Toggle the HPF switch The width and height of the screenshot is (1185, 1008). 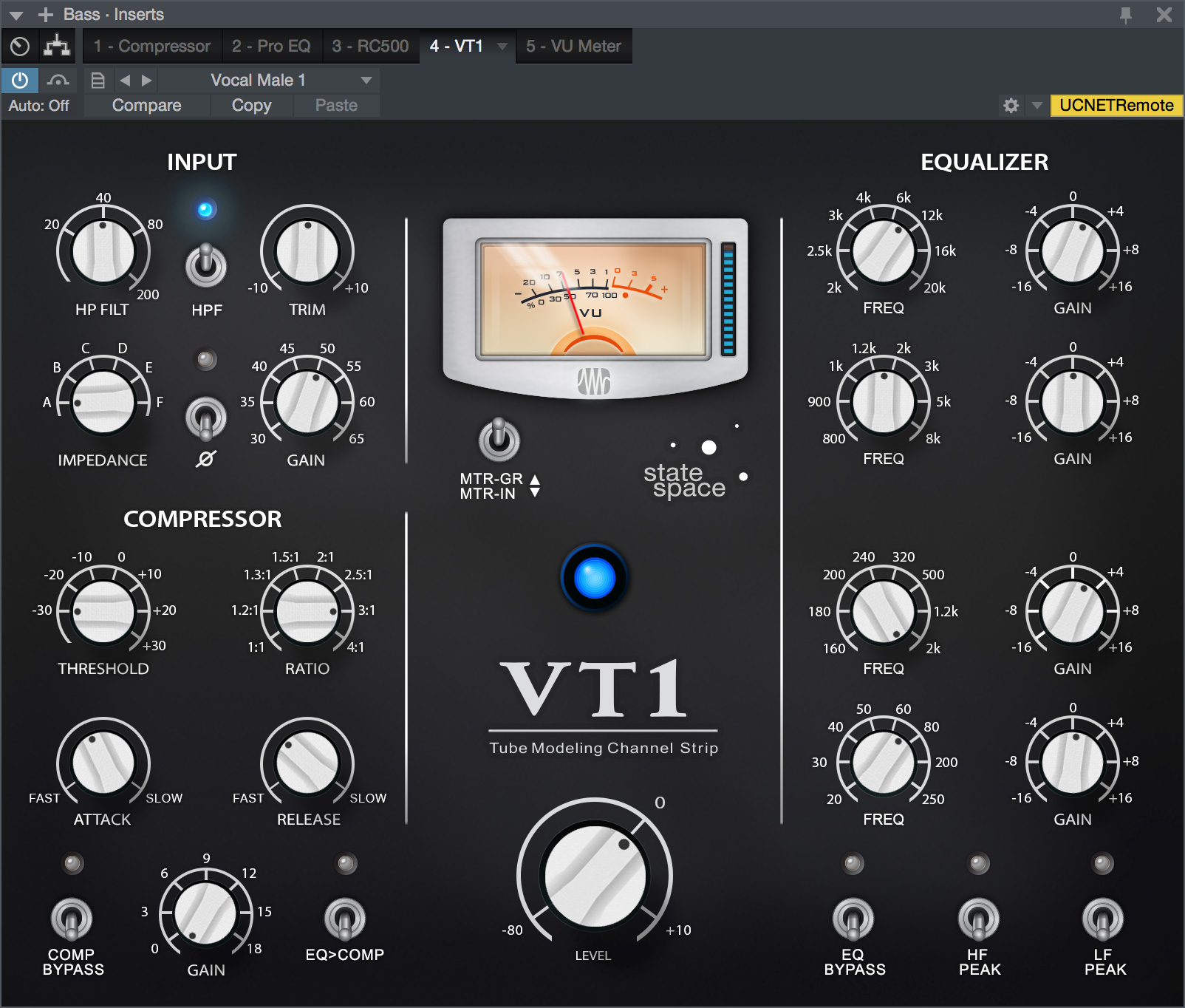(206, 265)
